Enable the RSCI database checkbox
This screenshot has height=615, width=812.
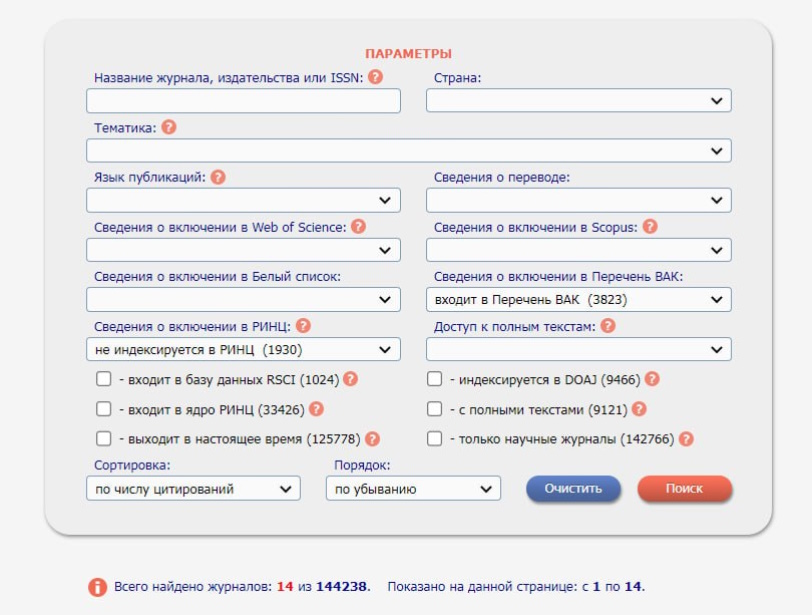104,379
